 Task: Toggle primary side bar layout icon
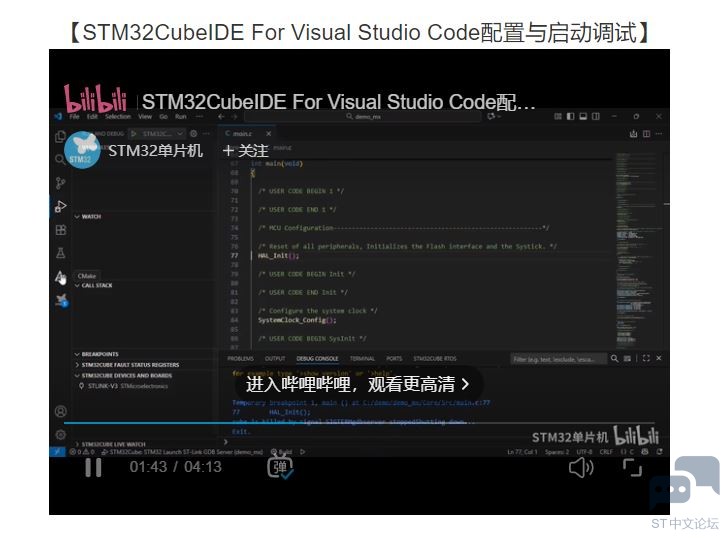click(571, 116)
